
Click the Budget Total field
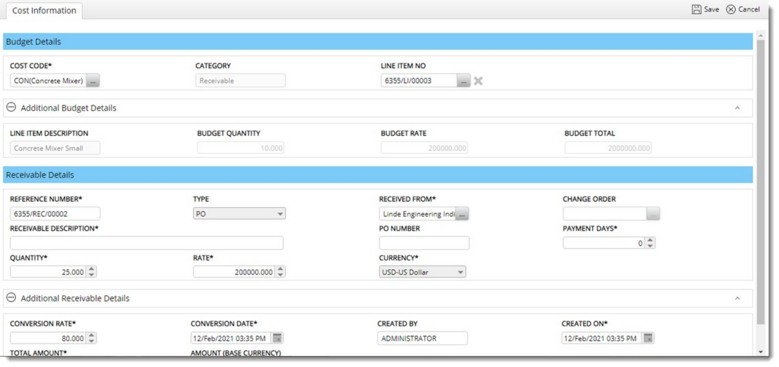pyautogui.click(x=608, y=148)
